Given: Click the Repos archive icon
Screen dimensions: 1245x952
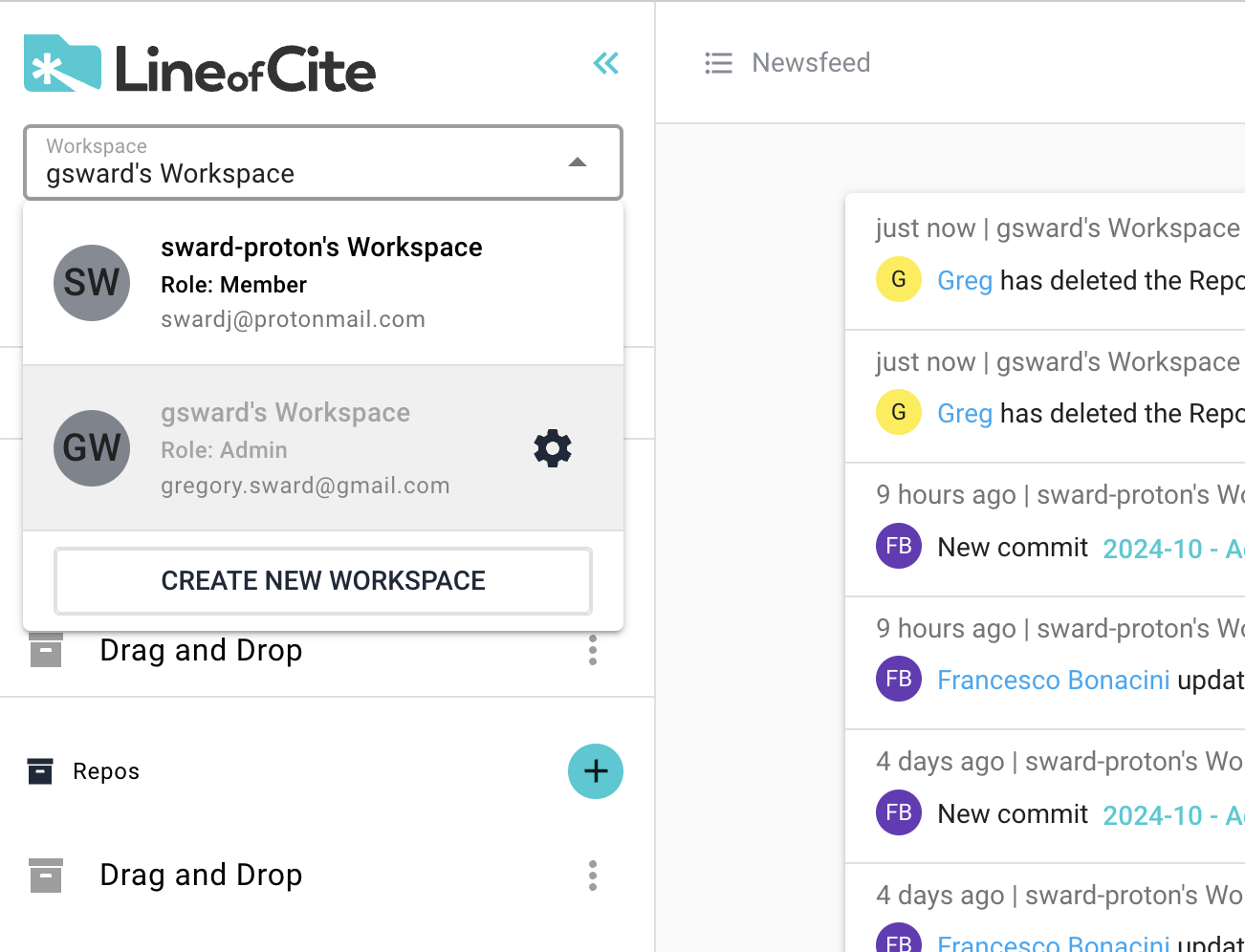Looking at the screenshot, I should 40,771.
